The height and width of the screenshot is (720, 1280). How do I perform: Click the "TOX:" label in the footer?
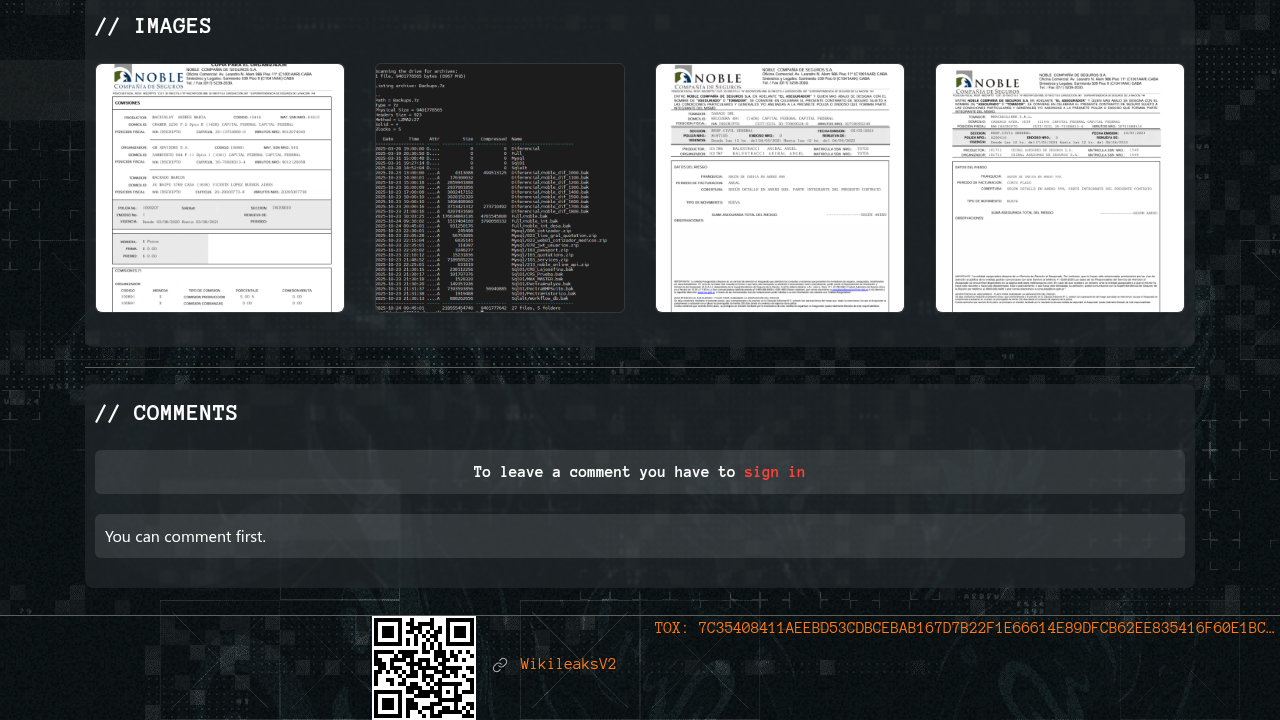pyautogui.click(x=672, y=628)
